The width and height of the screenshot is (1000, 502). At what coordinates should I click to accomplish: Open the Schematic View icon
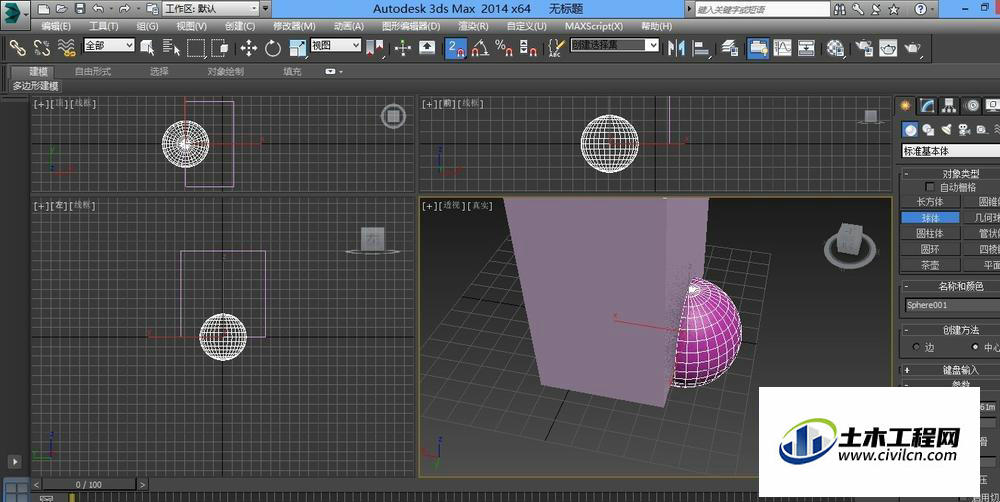(x=807, y=47)
